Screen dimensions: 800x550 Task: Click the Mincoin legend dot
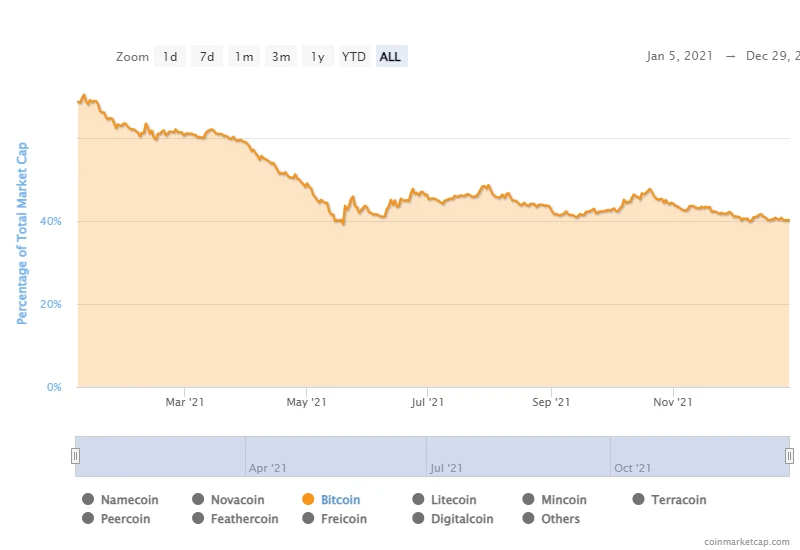click(x=528, y=500)
